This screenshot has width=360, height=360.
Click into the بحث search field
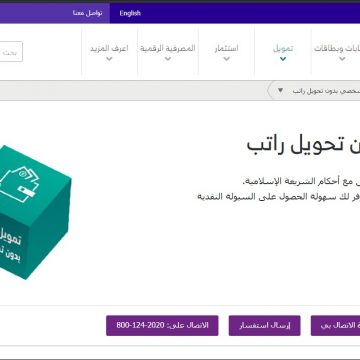click(x=11, y=52)
